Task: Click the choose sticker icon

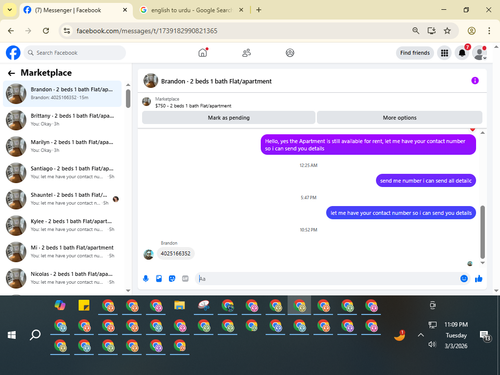Action: (x=172, y=278)
